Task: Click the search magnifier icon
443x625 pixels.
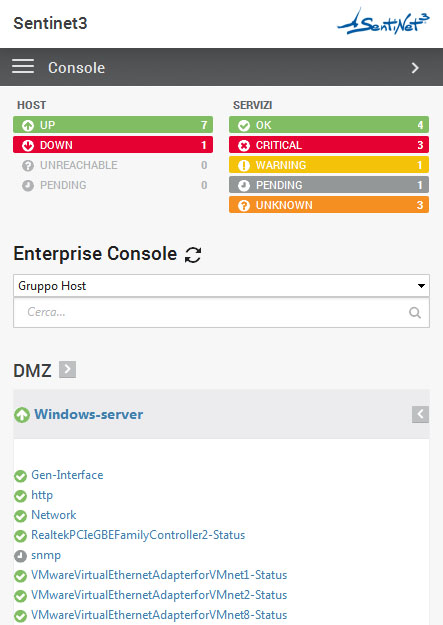Action: click(415, 313)
